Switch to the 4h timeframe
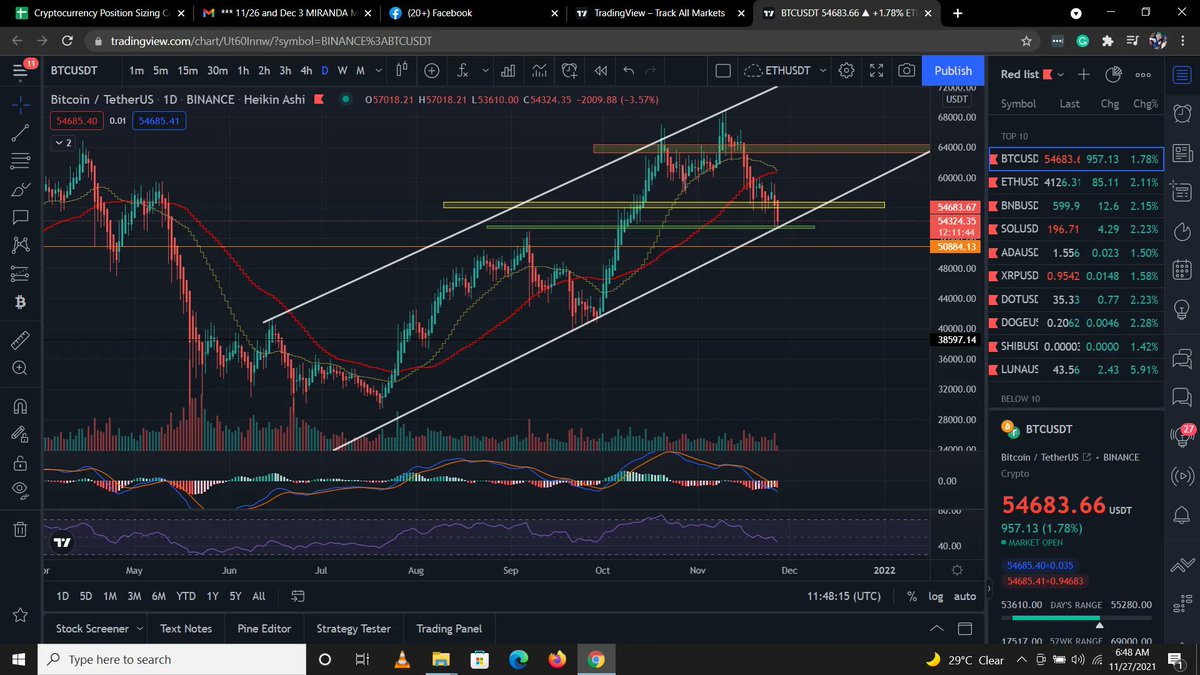 (x=306, y=71)
